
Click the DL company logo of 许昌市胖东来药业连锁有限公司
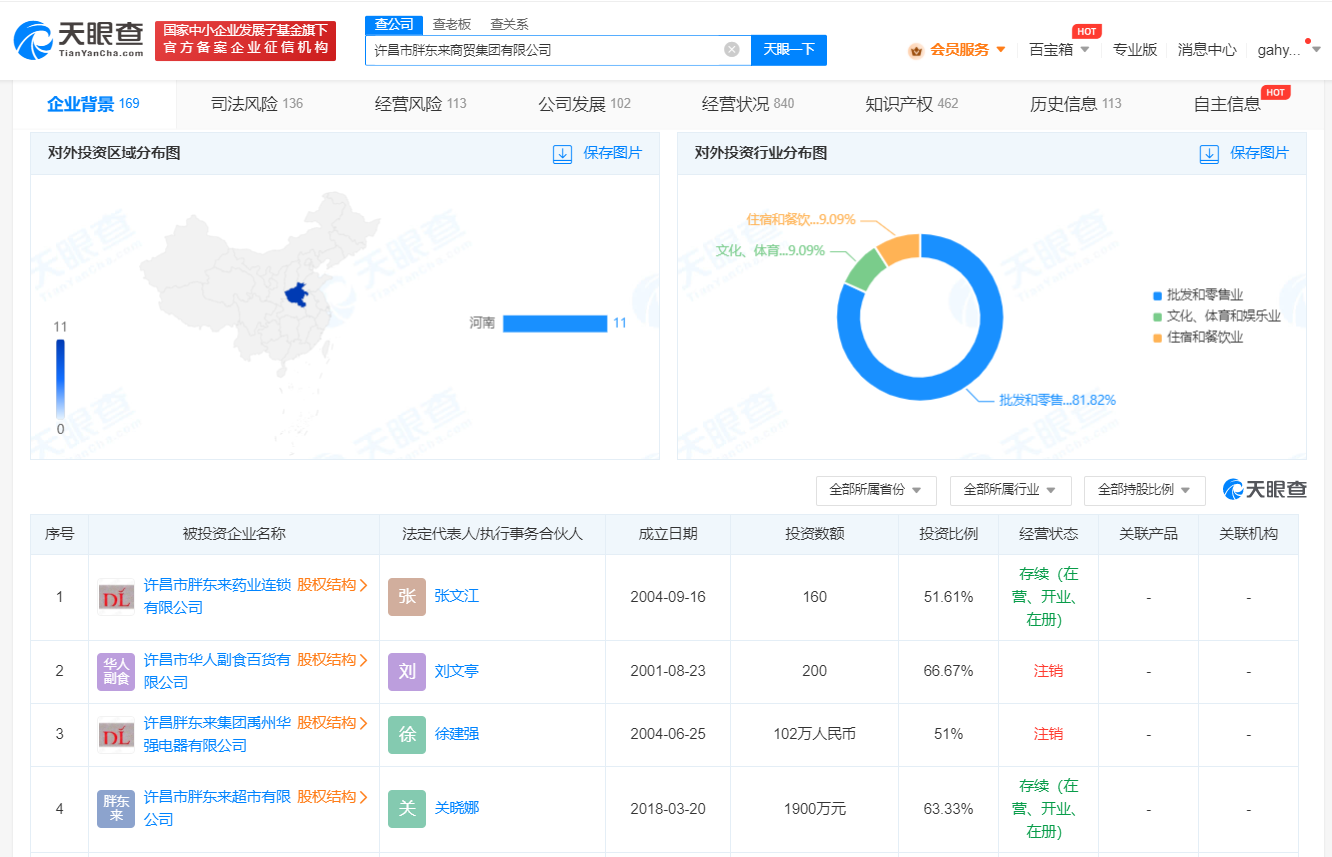115,596
